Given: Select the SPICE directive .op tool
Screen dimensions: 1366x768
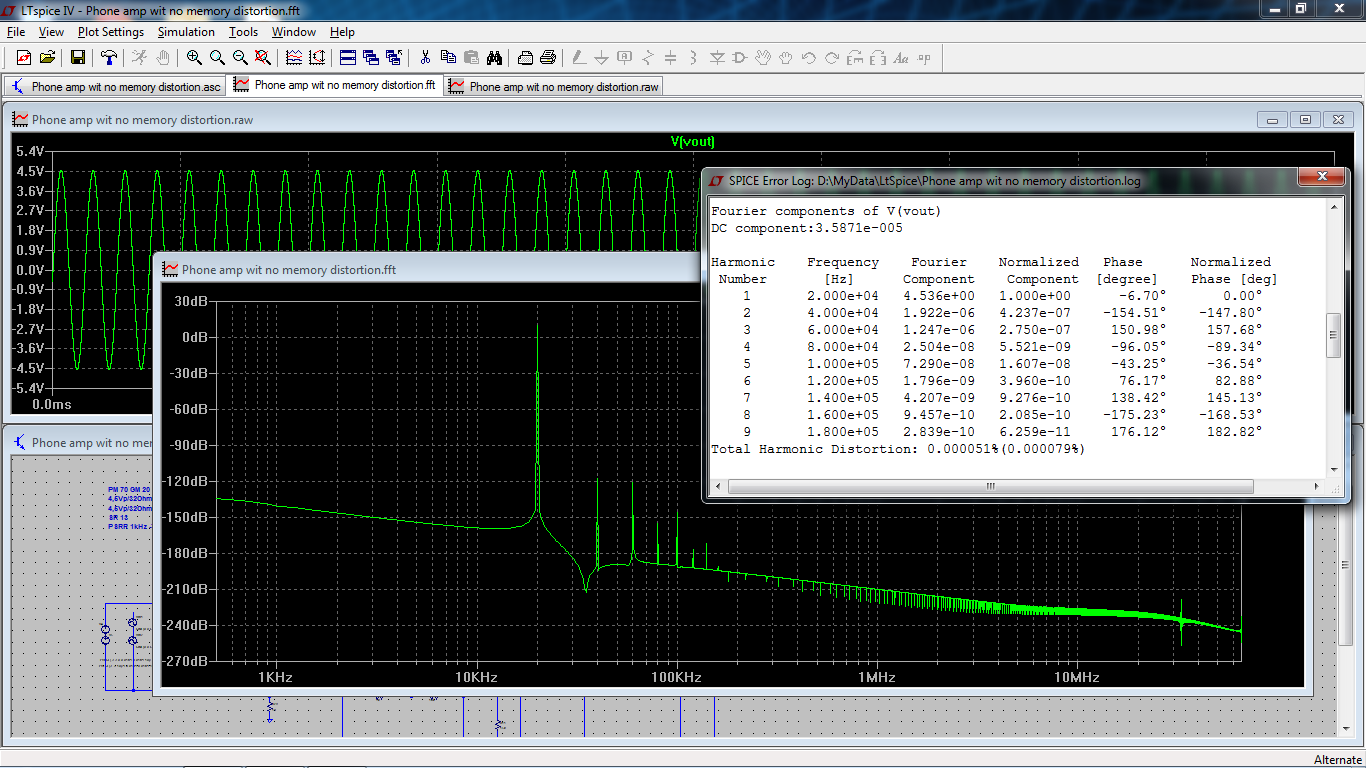Looking at the screenshot, I should (x=924, y=57).
